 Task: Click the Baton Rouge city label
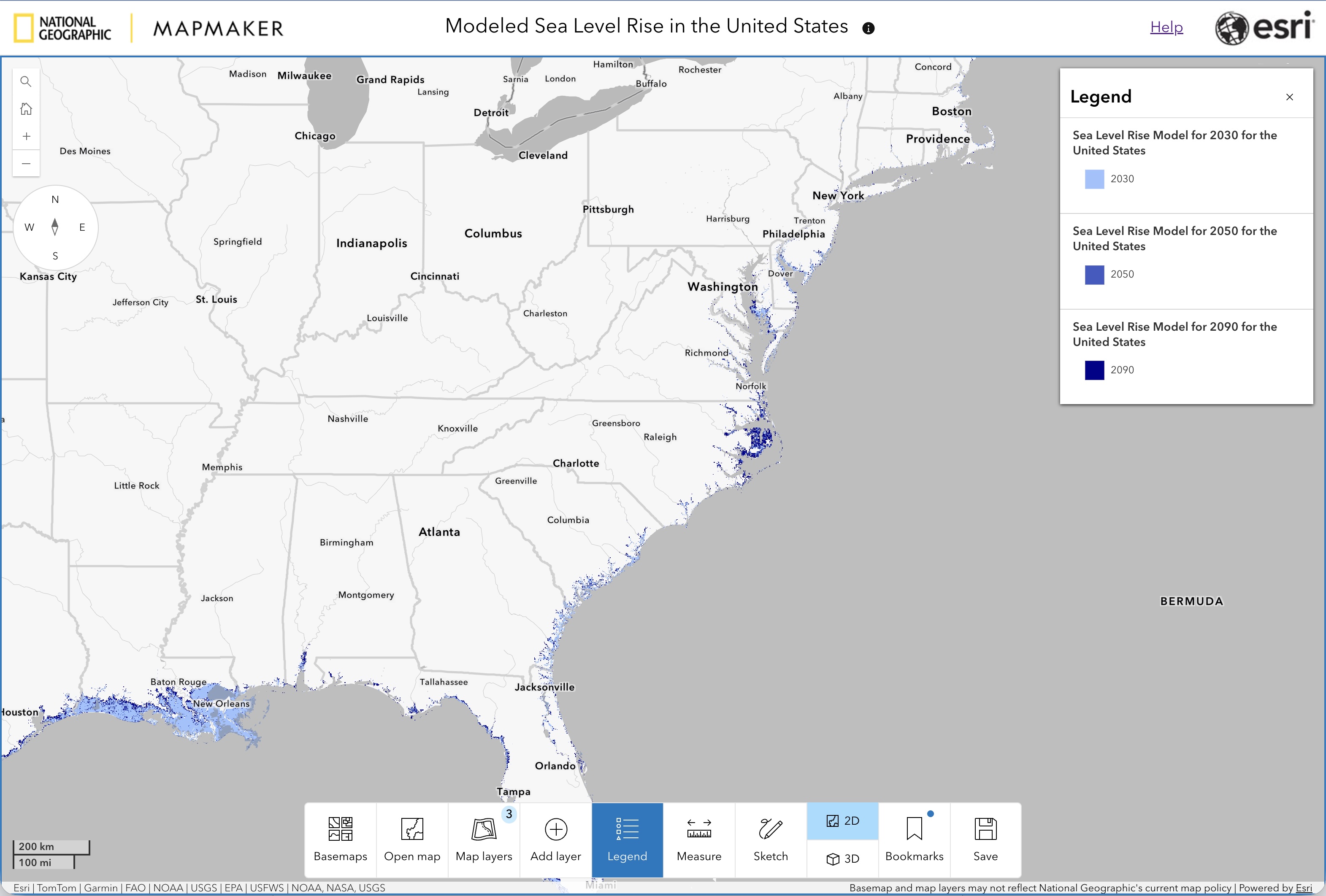coord(179,682)
